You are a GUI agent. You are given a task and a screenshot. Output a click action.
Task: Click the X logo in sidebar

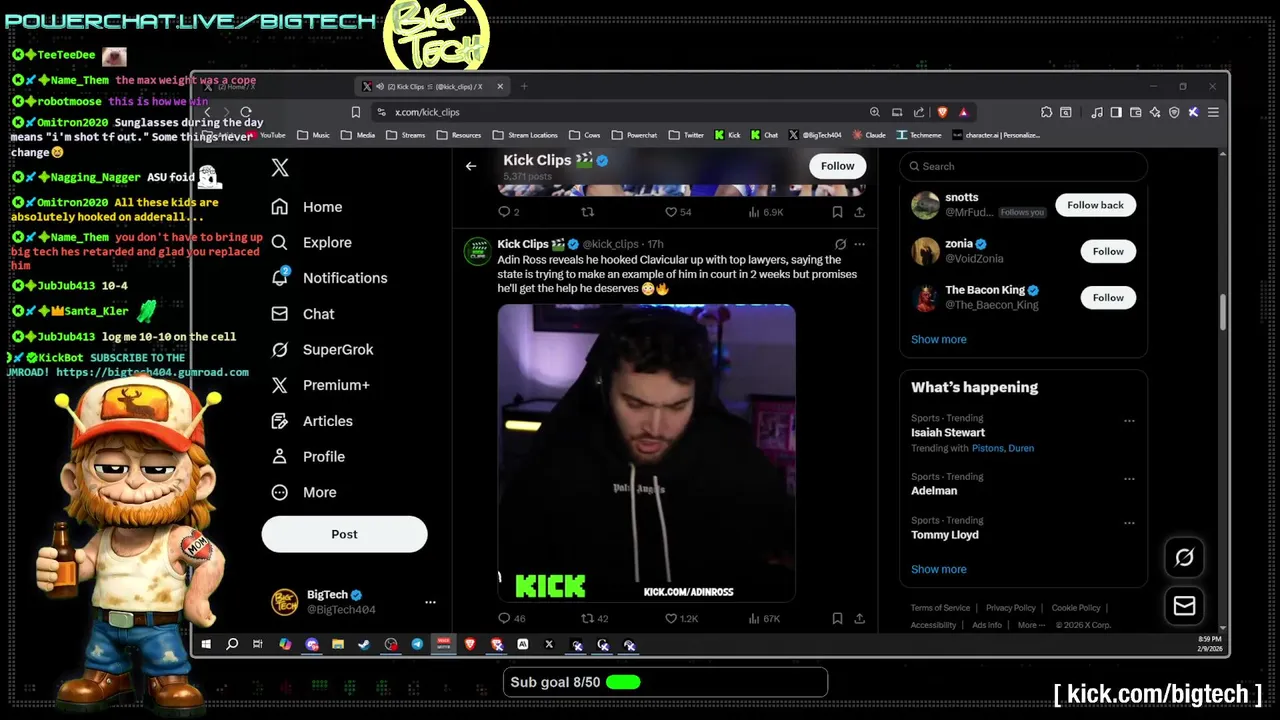pos(280,168)
